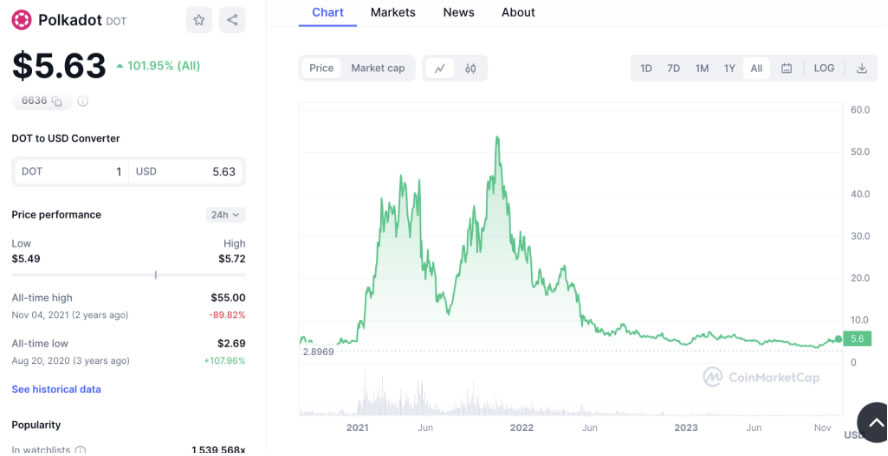
Task: Click the info icon next to 6636
Action: [x=83, y=101]
